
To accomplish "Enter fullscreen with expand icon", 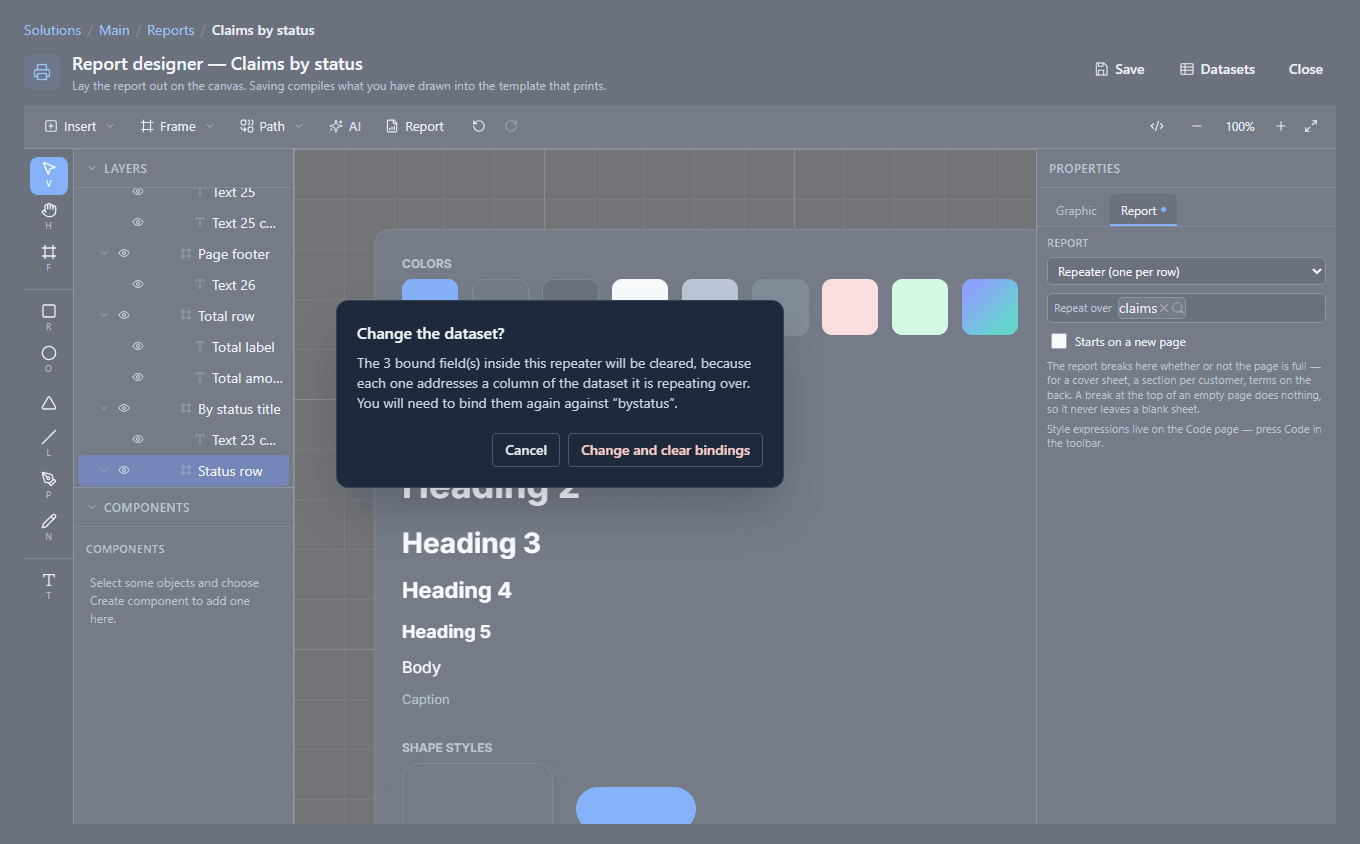I will pos(1311,126).
